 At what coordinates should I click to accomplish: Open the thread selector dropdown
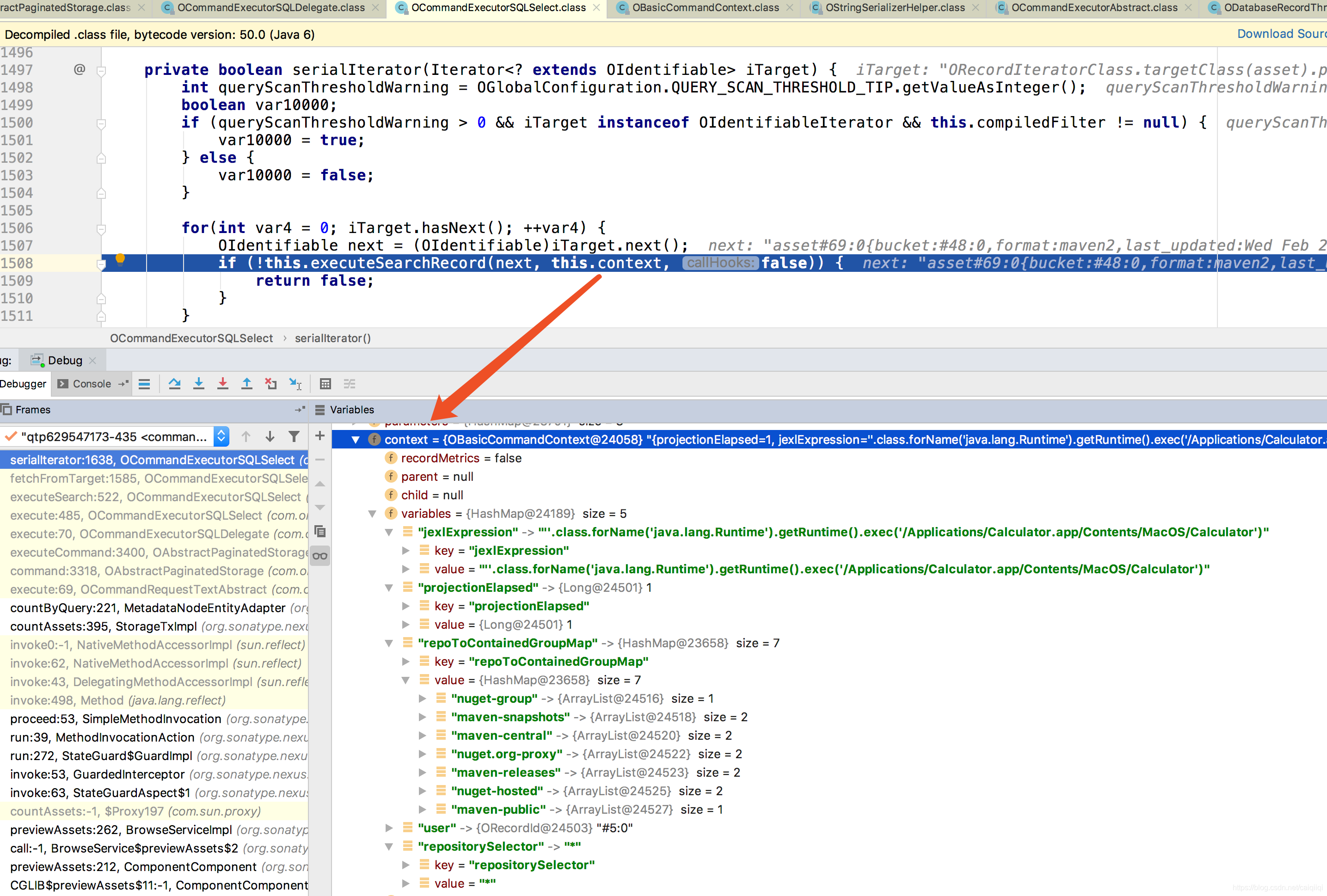tap(221, 437)
